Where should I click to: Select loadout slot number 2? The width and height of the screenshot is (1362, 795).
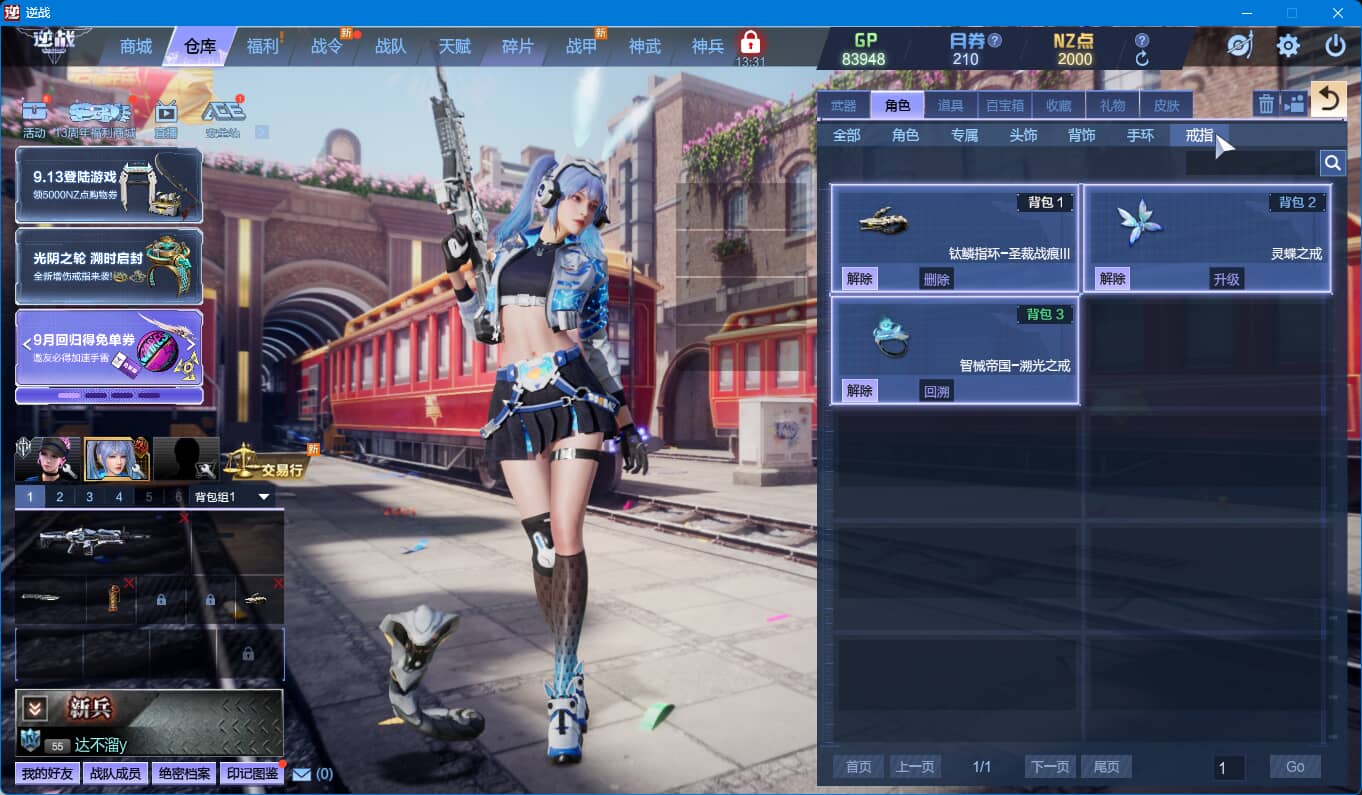[60, 497]
